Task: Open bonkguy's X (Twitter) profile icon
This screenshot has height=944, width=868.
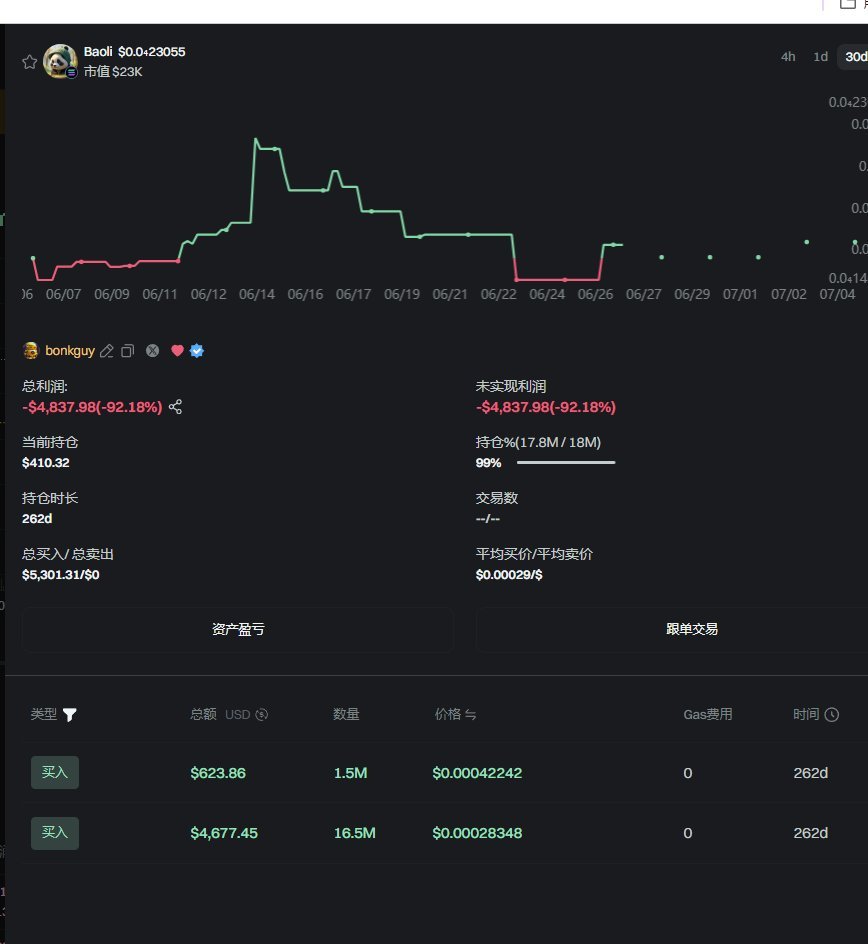Action: [x=152, y=351]
